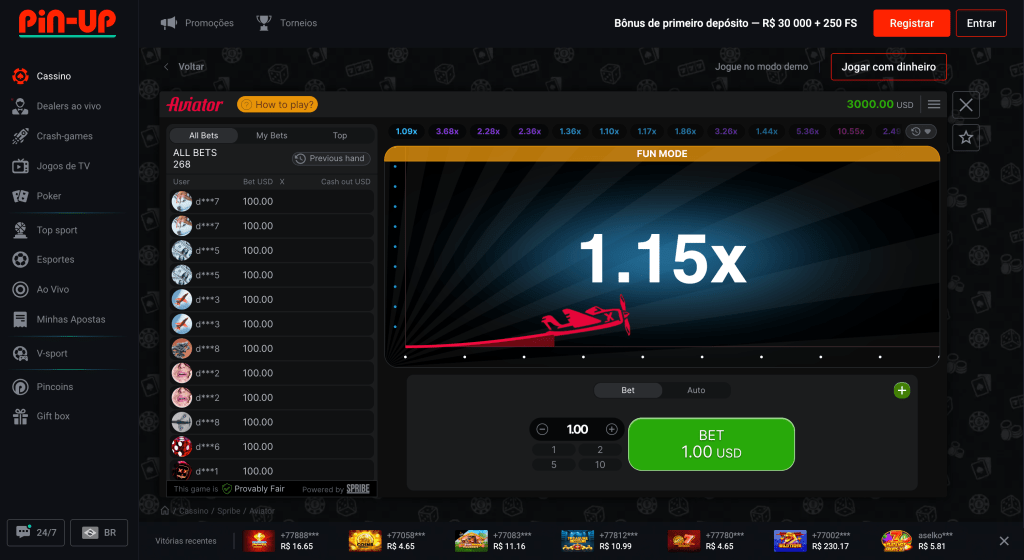1024x560 pixels.
Task: Switch bet panel to Auto mode
Action: (696, 390)
